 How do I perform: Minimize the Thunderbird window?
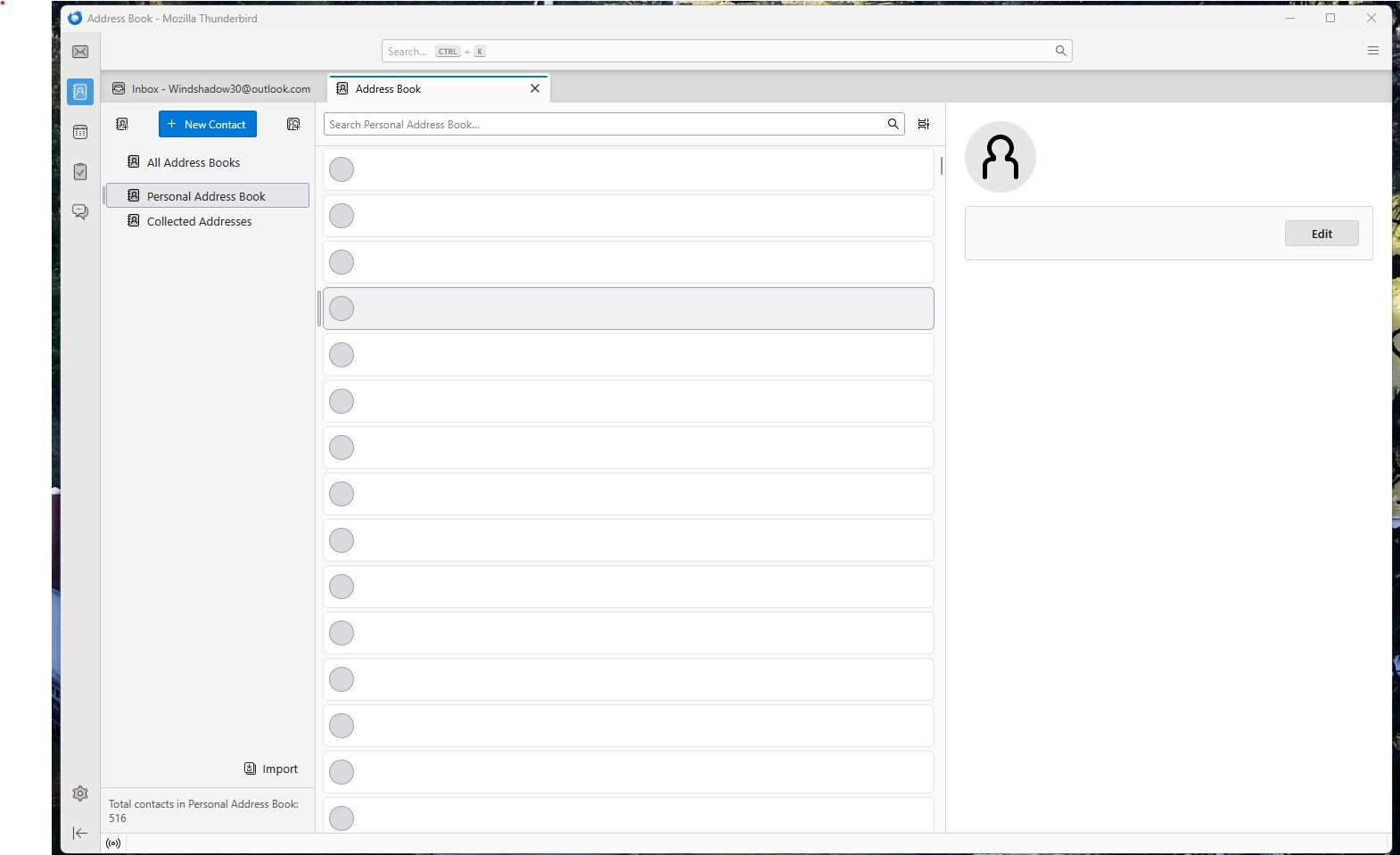pos(1290,18)
